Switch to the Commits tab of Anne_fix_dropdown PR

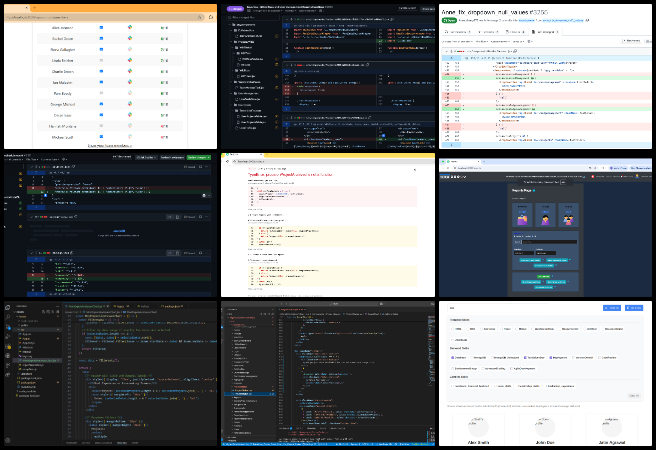[489, 32]
